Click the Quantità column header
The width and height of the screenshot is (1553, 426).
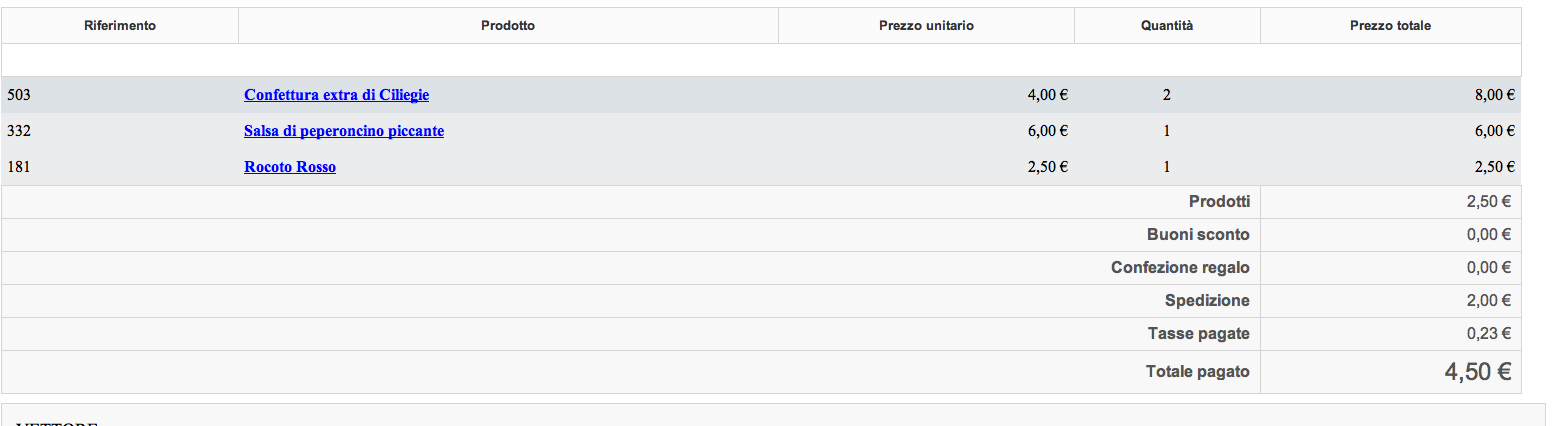1167,26
